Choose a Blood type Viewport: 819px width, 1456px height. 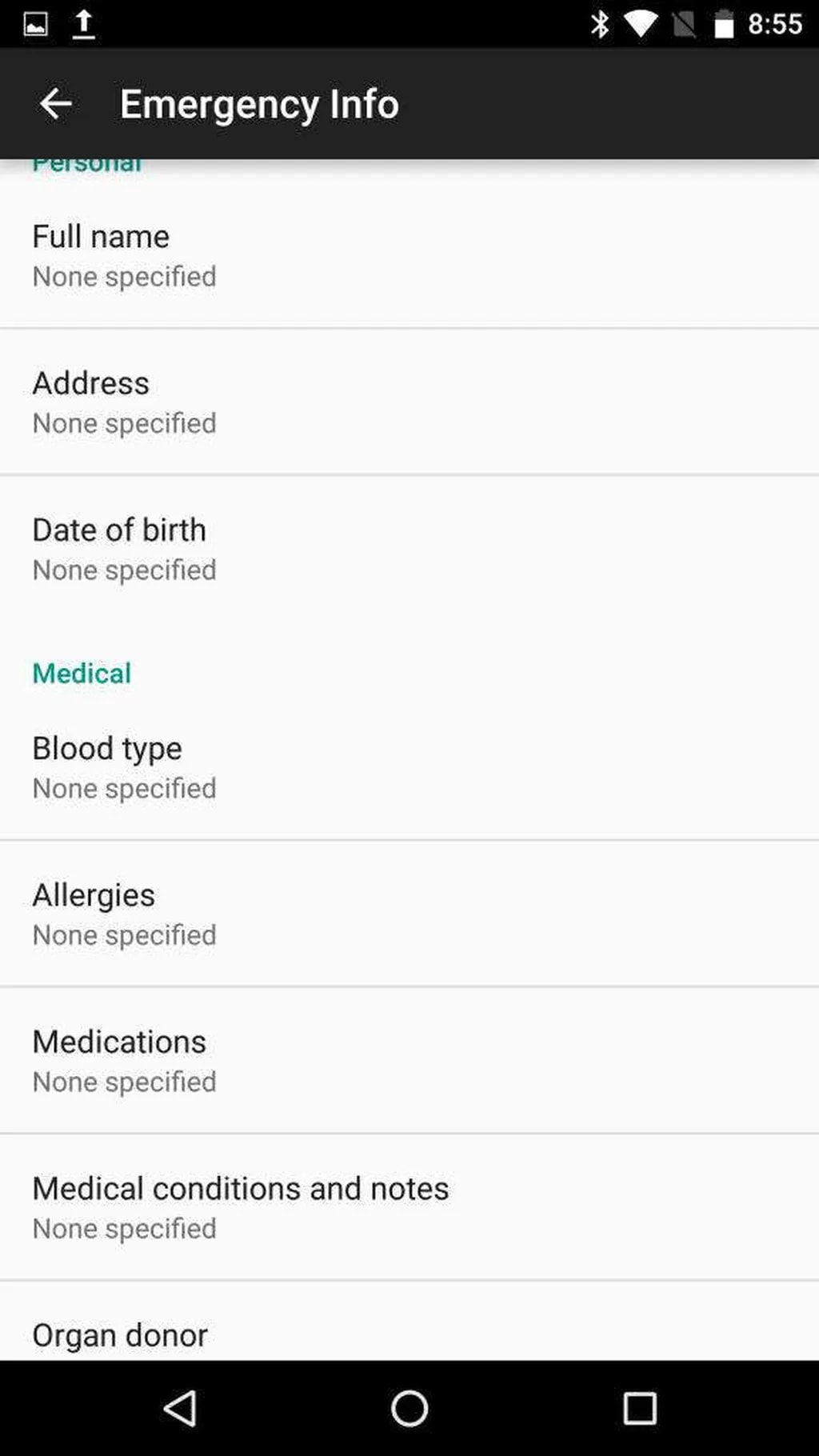pos(409,767)
